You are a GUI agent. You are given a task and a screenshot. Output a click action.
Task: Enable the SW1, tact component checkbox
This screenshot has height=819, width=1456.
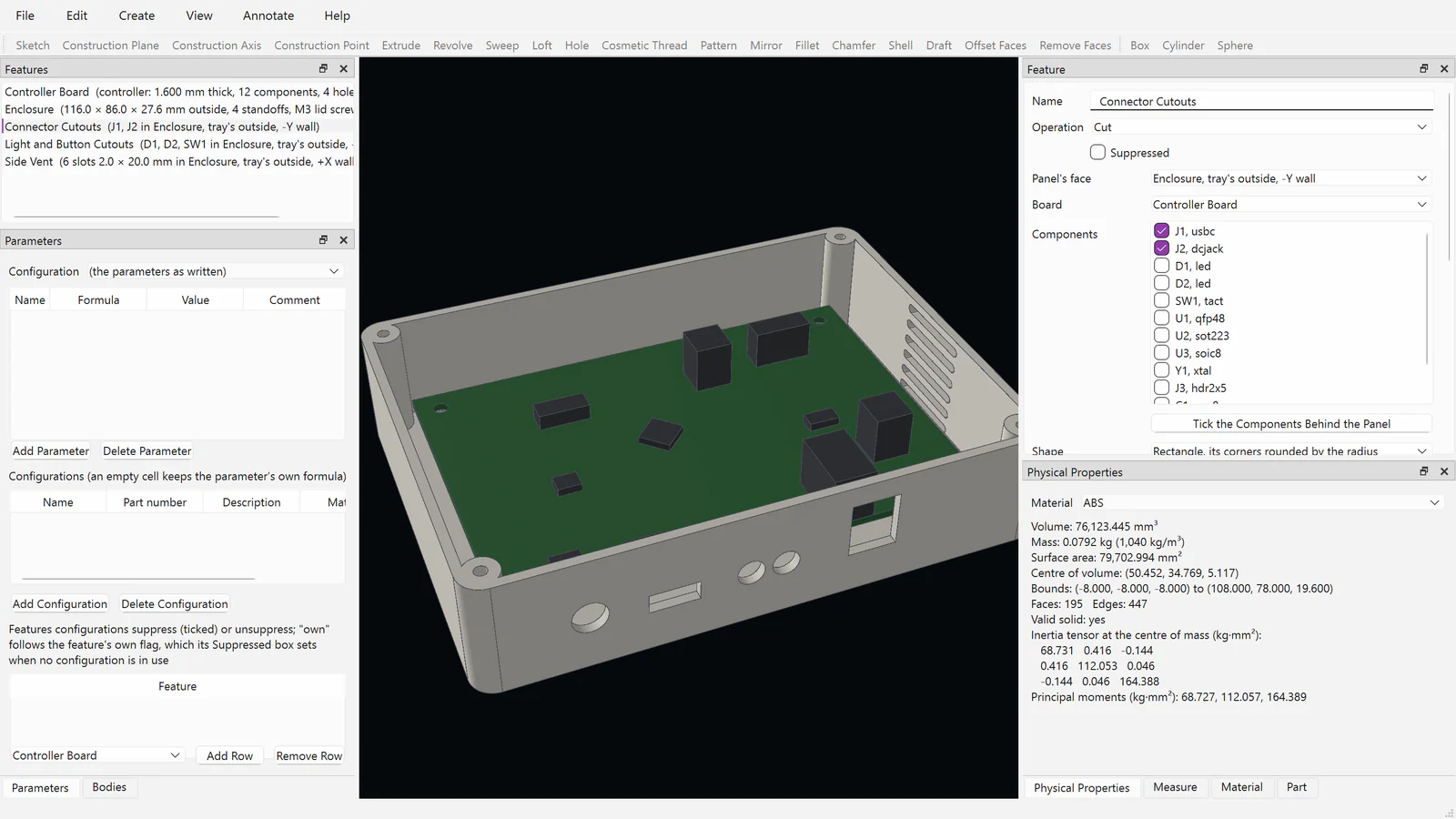pos(1161,300)
